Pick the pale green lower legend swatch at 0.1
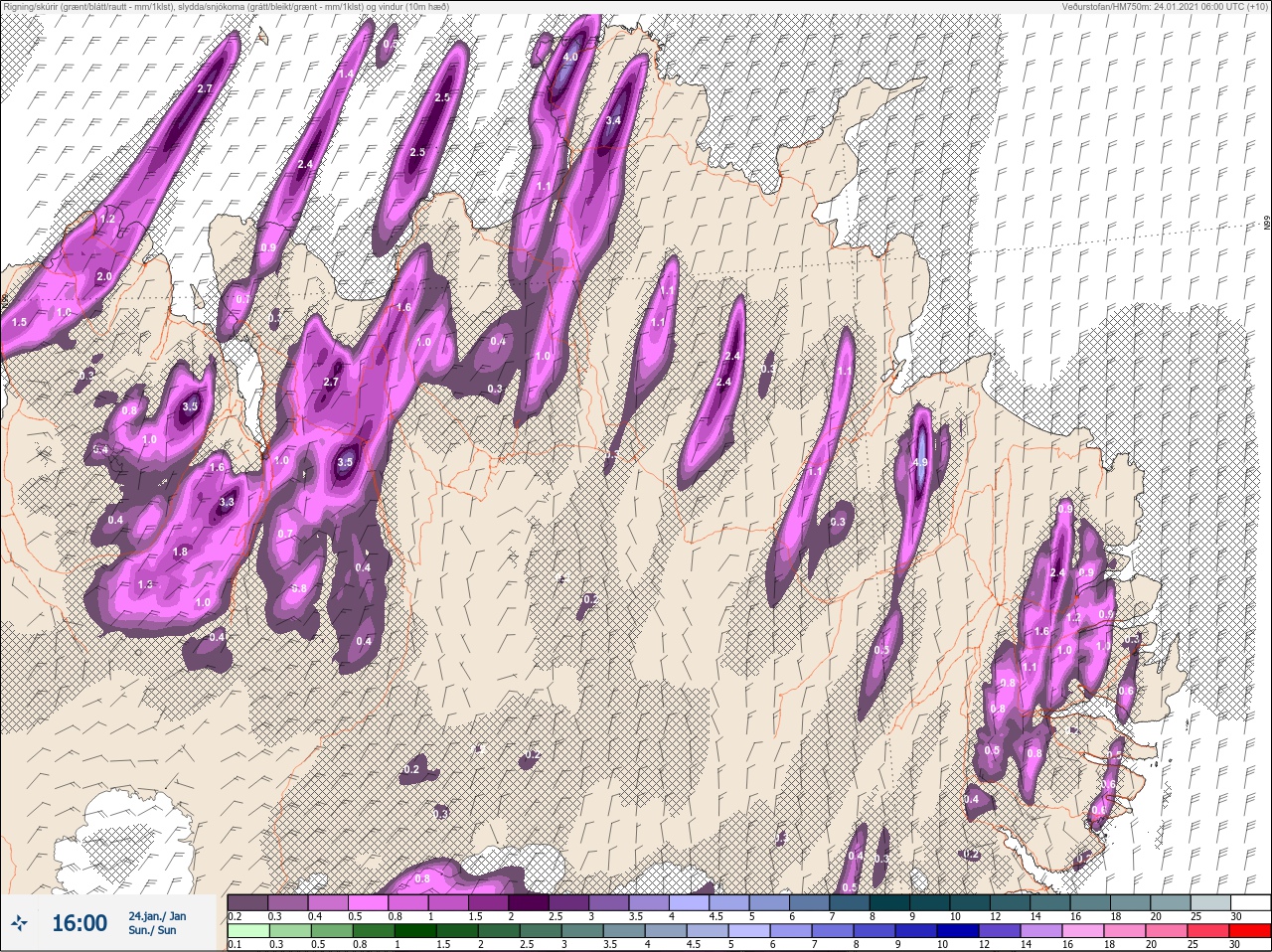The height and width of the screenshot is (952, 1272). pyautogui.click(x=248, y=931)
